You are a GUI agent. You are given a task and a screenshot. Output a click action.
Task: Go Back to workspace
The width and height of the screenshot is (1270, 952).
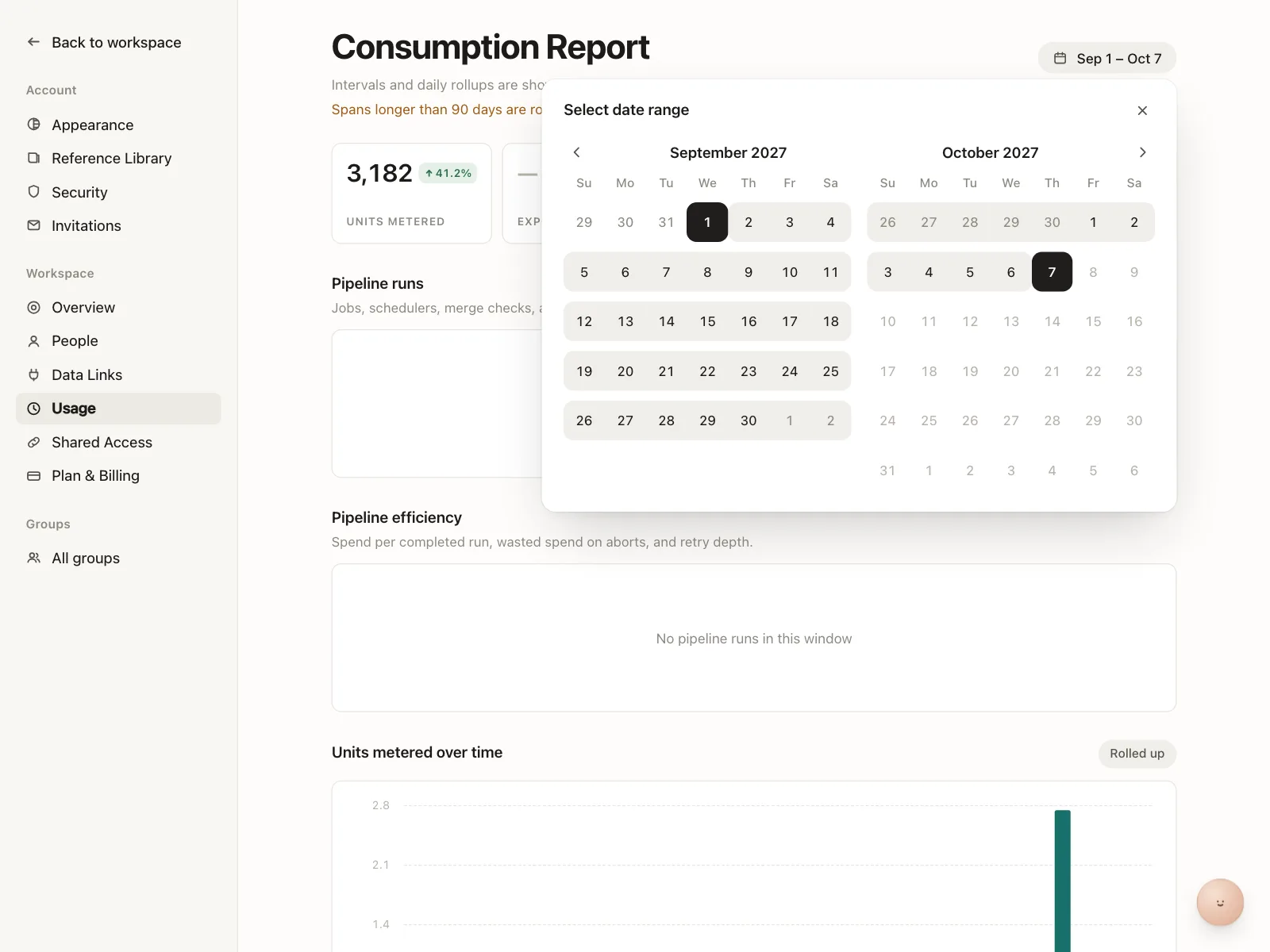pos(119,42)
